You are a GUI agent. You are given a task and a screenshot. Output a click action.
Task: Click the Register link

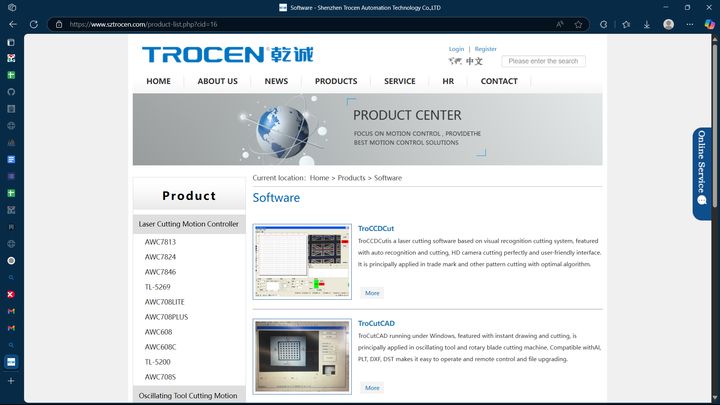(485, 49)
